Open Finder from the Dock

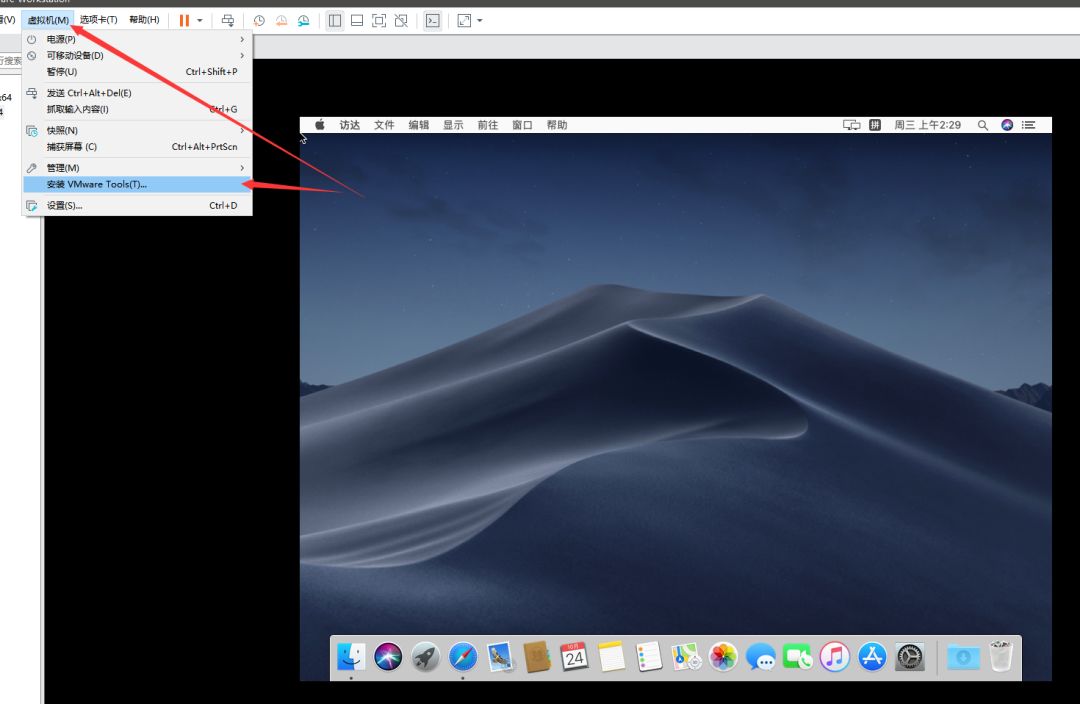tap(351, 656)
